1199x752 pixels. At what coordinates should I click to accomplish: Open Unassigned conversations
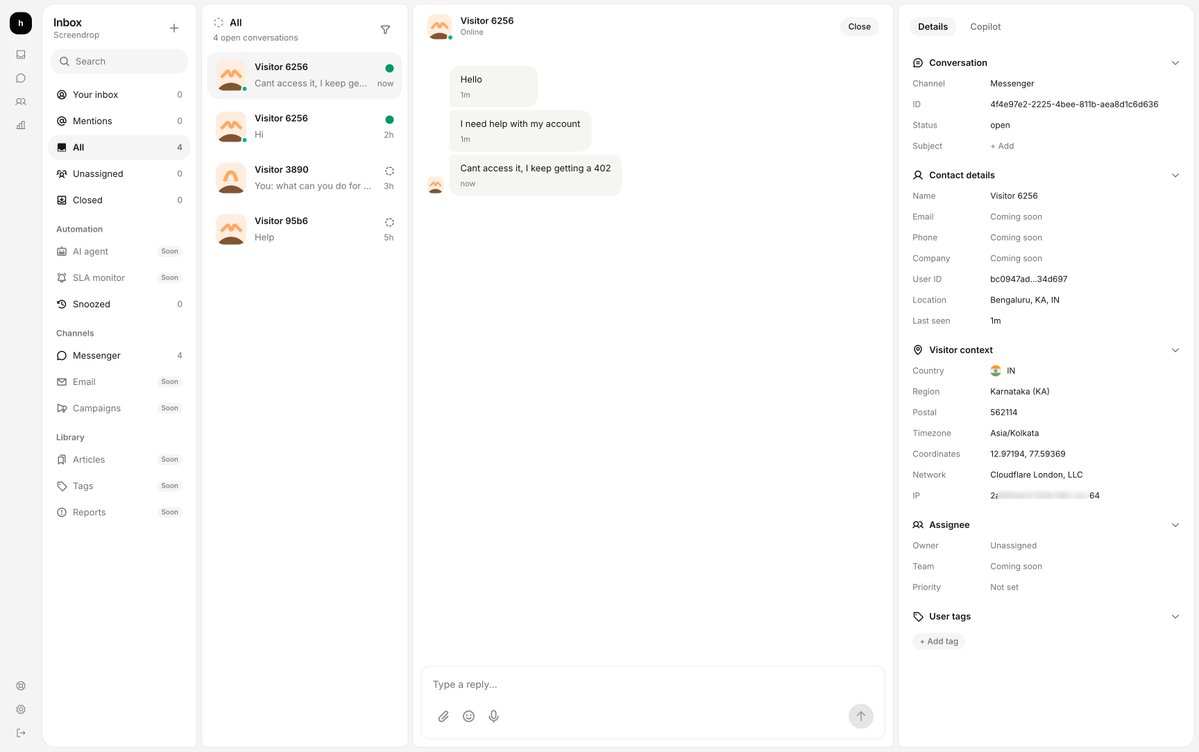pos(119,174)
